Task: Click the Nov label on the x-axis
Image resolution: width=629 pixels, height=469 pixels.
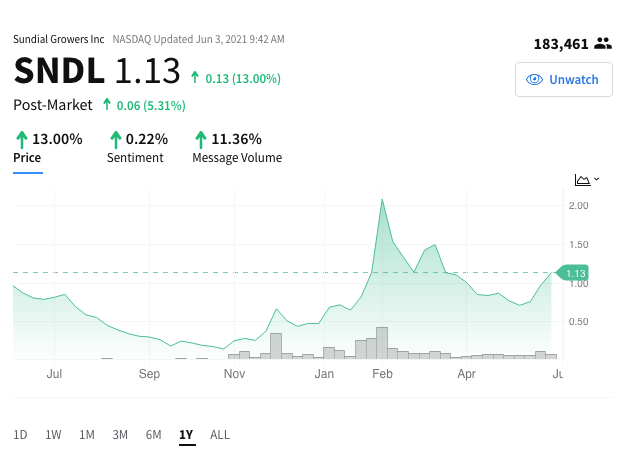Action: tap(234, 374)
